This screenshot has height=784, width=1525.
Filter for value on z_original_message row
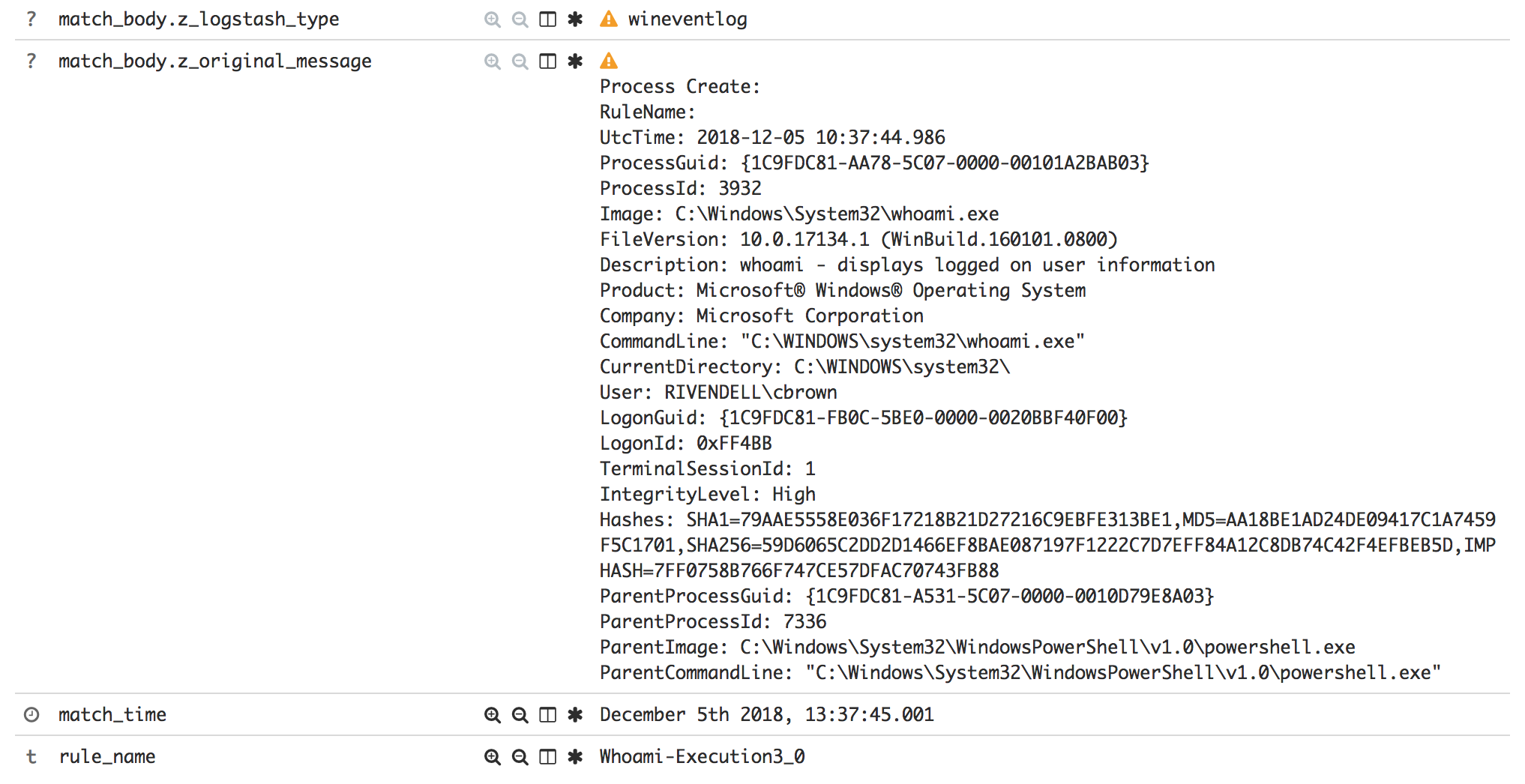coord(493,61)
